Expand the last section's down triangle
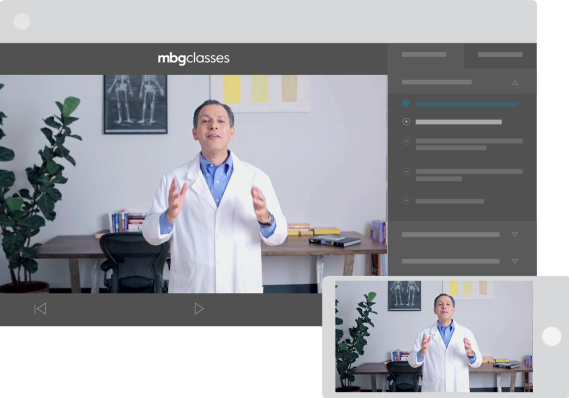 [515, 261]
